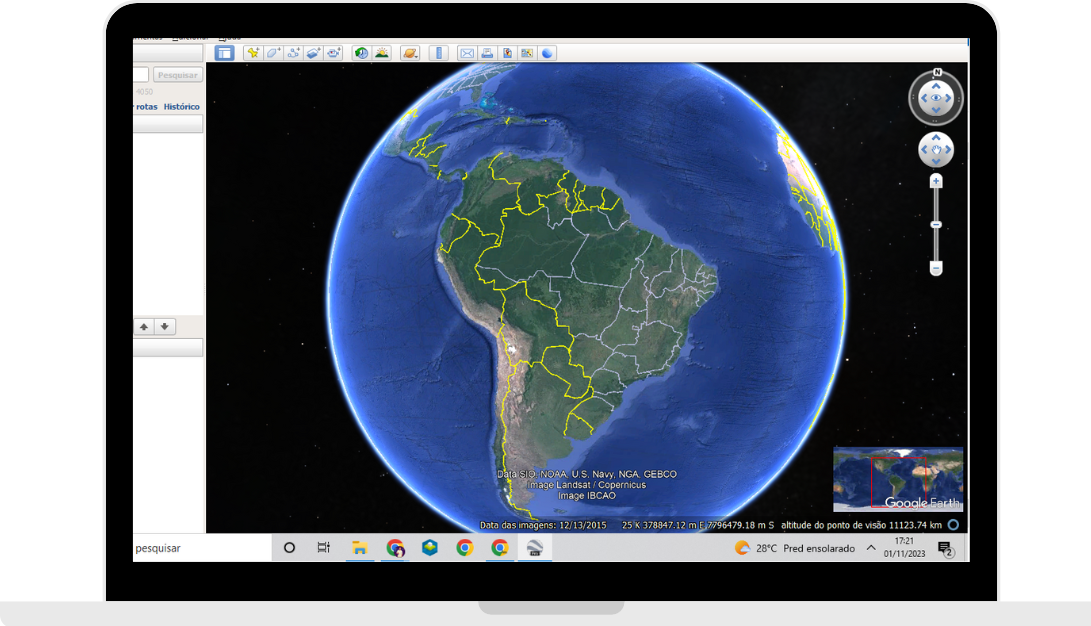This screenshot has width=1091, height=626.
Task: Click the zoom slider handle
Action: pos(936,225)
